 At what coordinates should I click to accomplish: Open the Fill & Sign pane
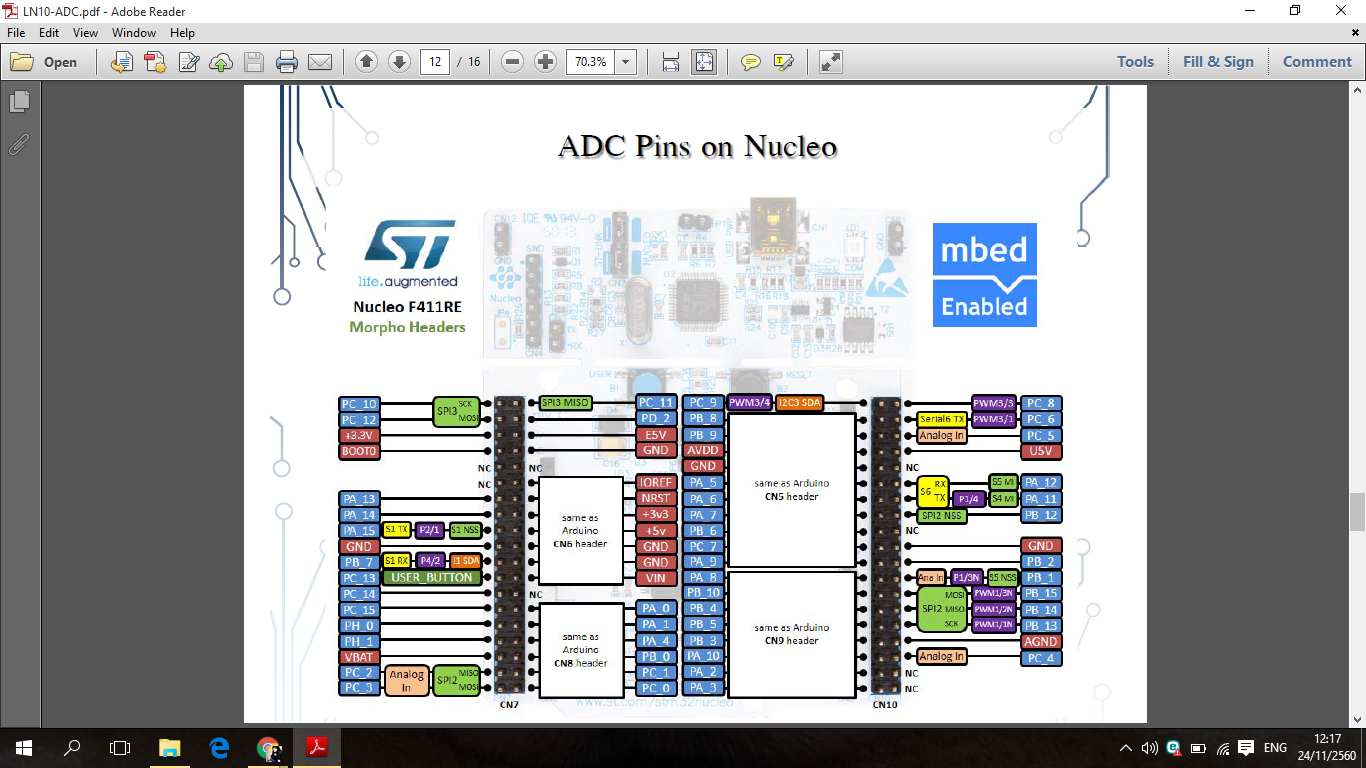click(1218, 62)
